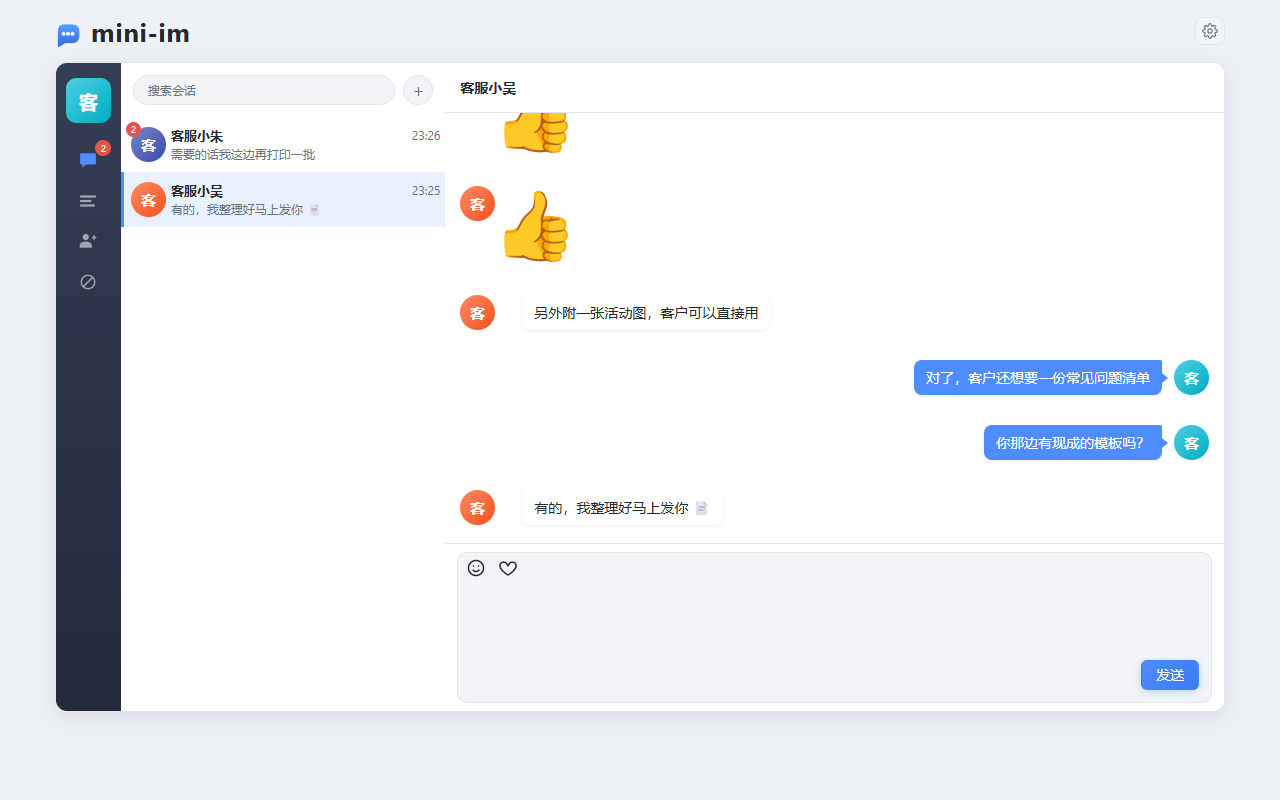1280x800 pixels.
Task: Open the blocked list sidebar icon
Action: [88, 282]
